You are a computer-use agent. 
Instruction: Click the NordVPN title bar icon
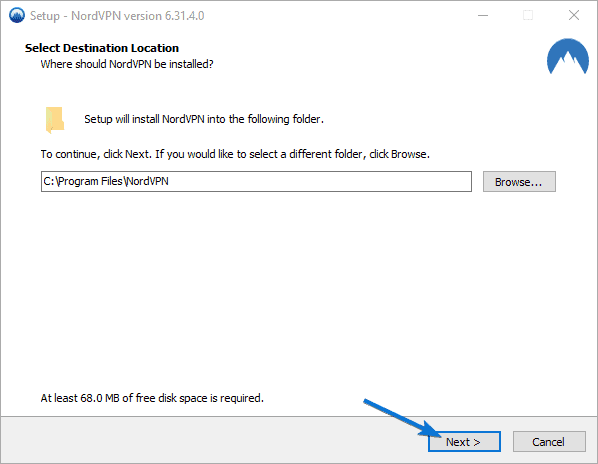point(17,16)
